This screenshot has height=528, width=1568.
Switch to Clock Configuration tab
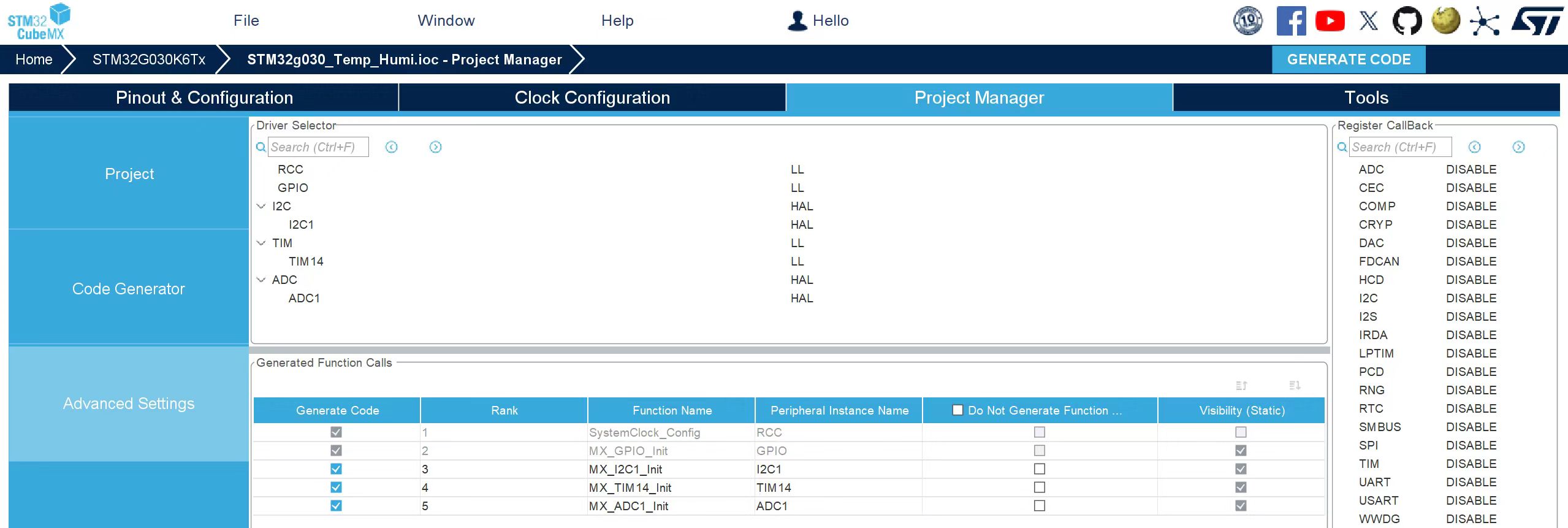592,98
